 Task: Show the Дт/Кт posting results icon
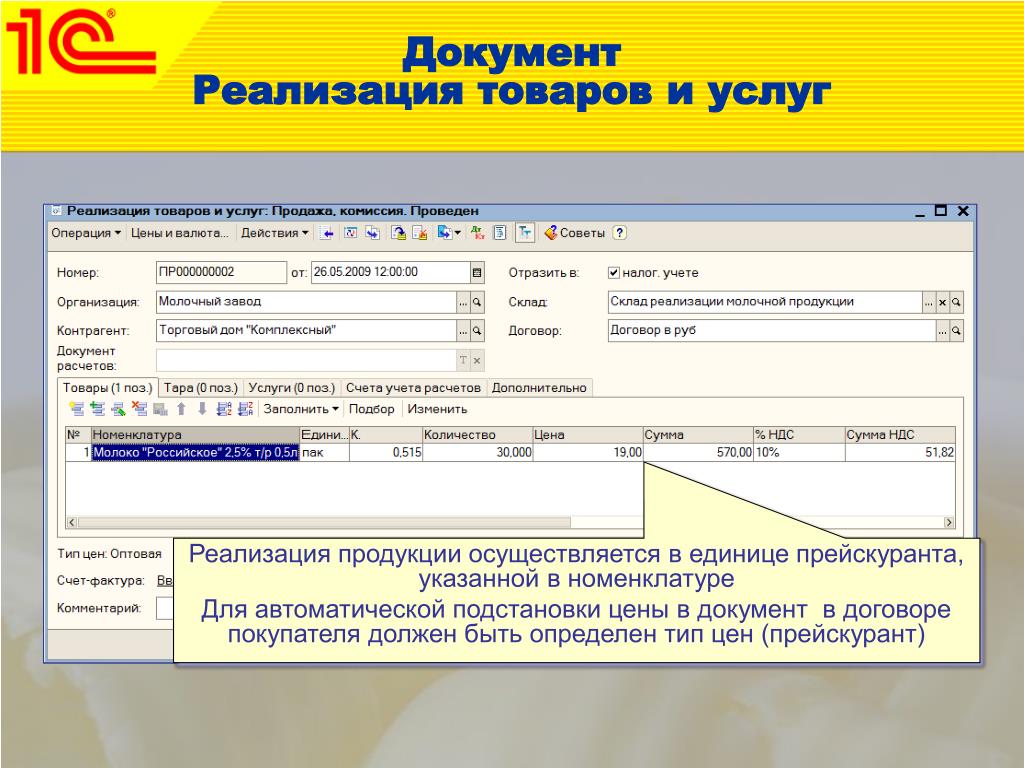(478, 233)
